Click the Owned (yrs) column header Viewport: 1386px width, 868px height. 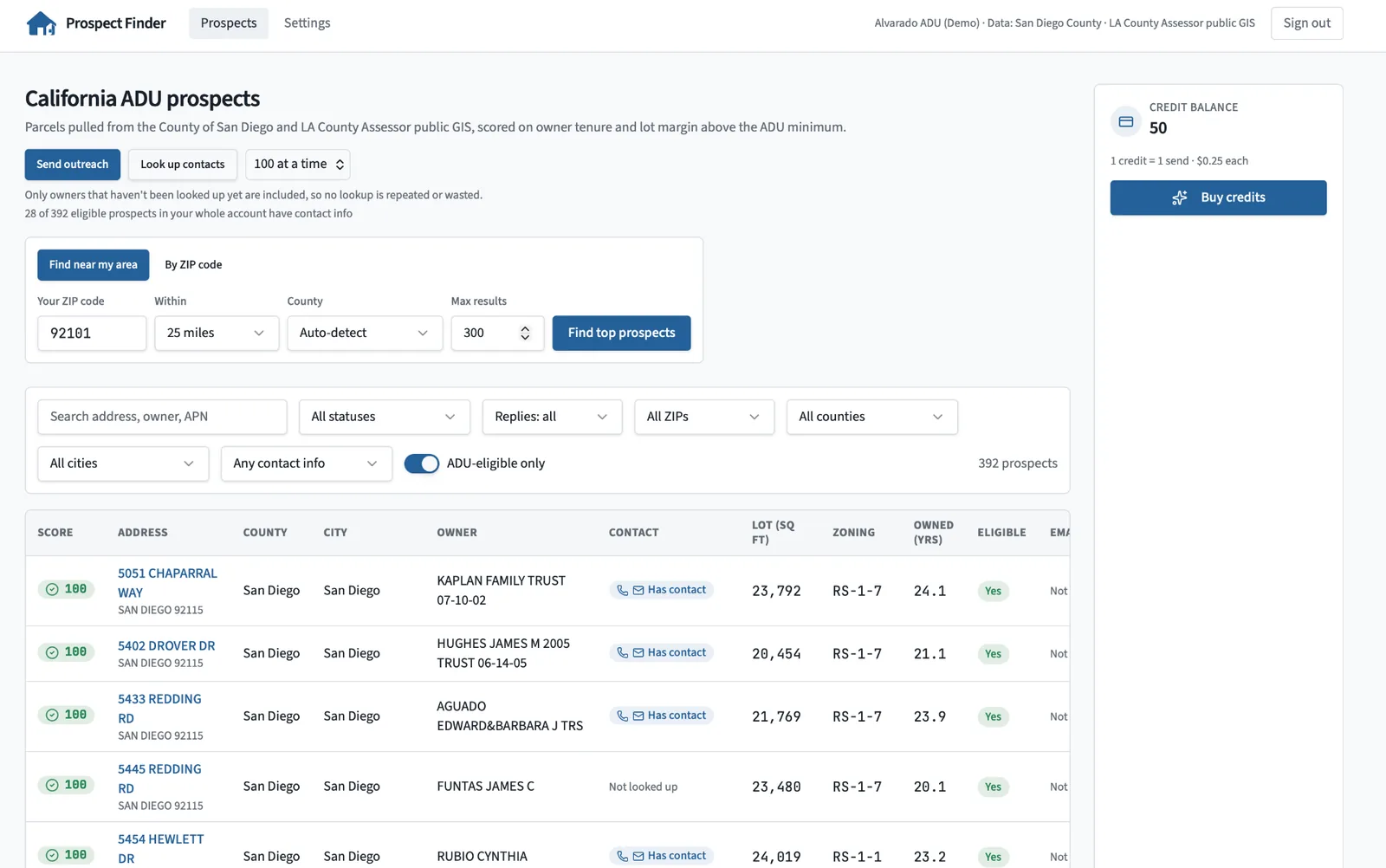(933, 533)
